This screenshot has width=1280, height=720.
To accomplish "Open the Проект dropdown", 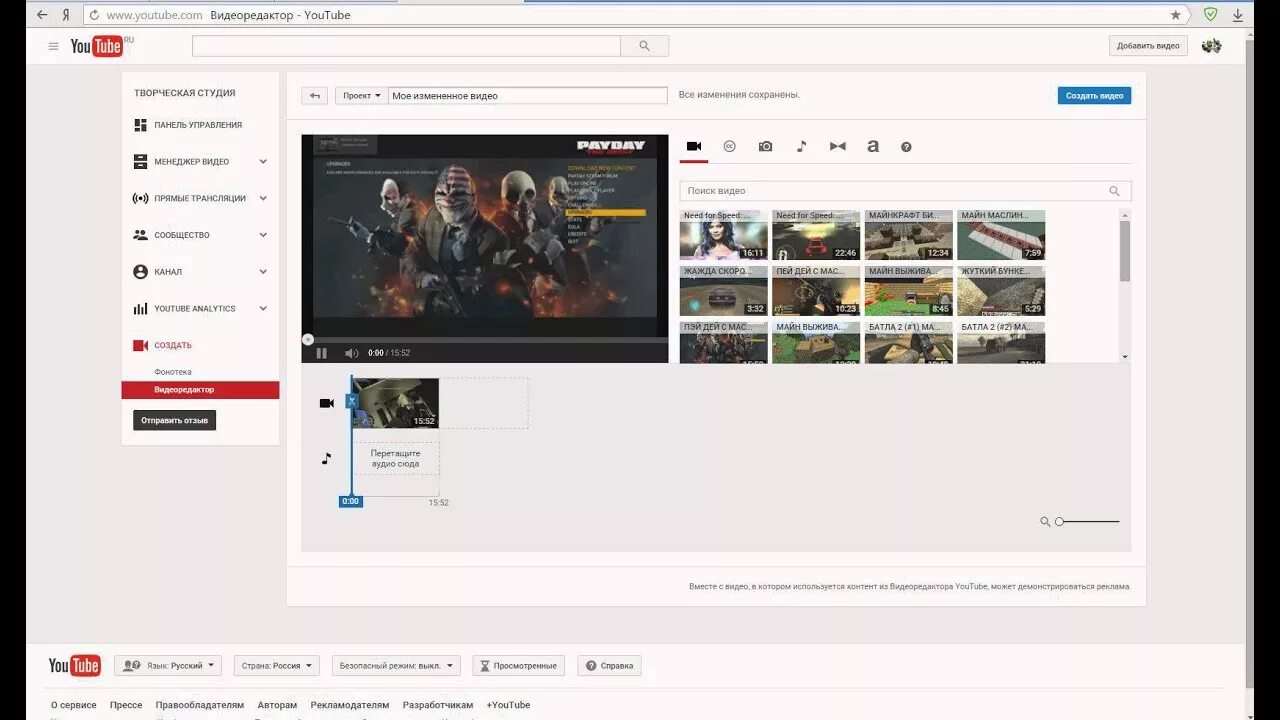I will click(x=361, y=96).
